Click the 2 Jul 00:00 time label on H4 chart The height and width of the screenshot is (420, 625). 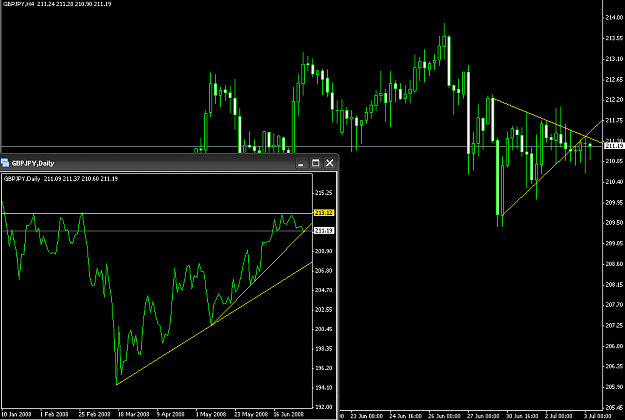[x=559, y=416]
